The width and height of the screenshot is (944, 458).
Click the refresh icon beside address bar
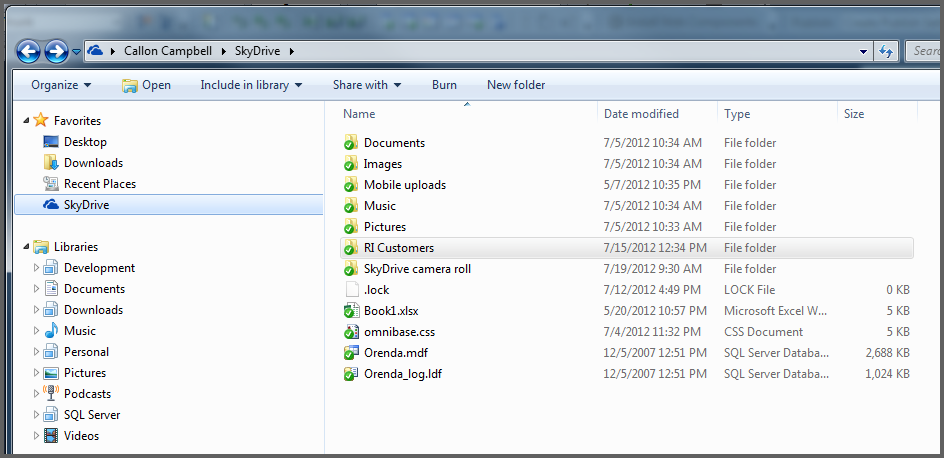click(x=886, y=51)
